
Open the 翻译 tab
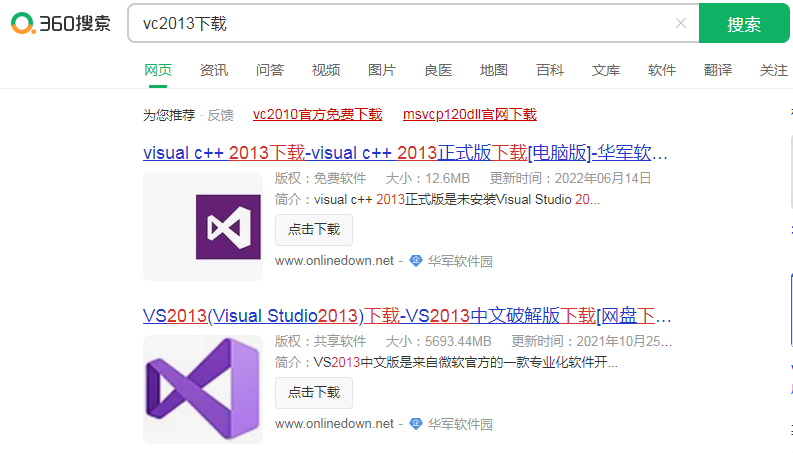coord(718,70)
